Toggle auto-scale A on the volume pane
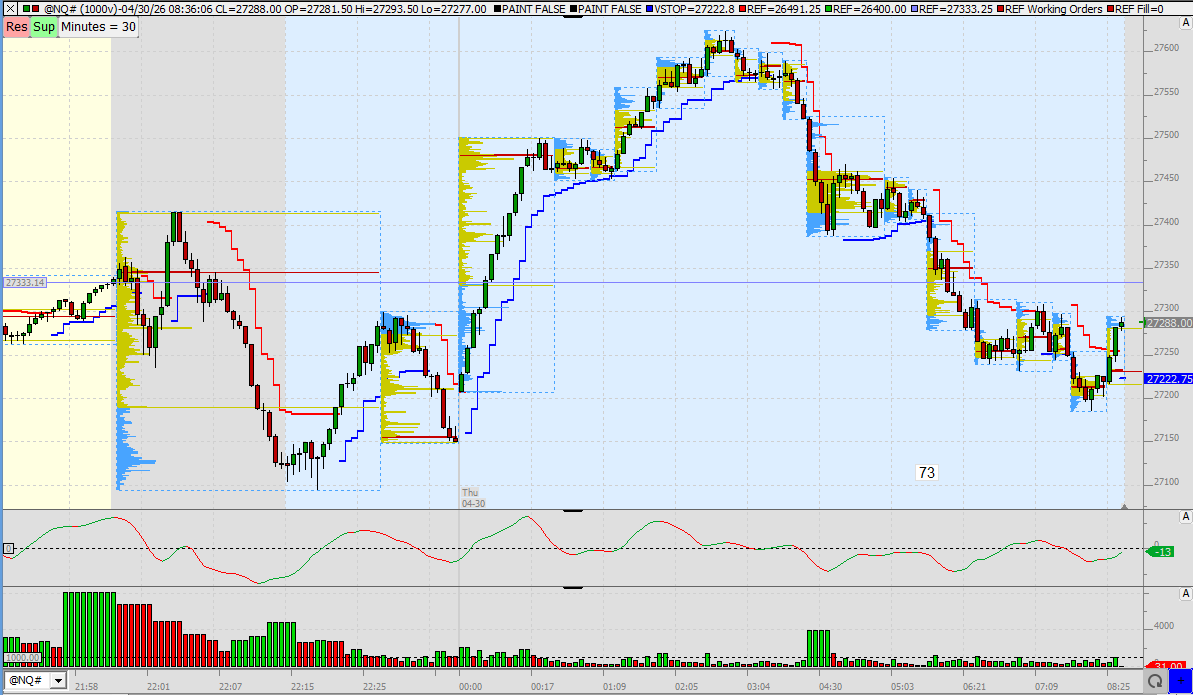This screenshot has height=695, width=1193. 1185,594
